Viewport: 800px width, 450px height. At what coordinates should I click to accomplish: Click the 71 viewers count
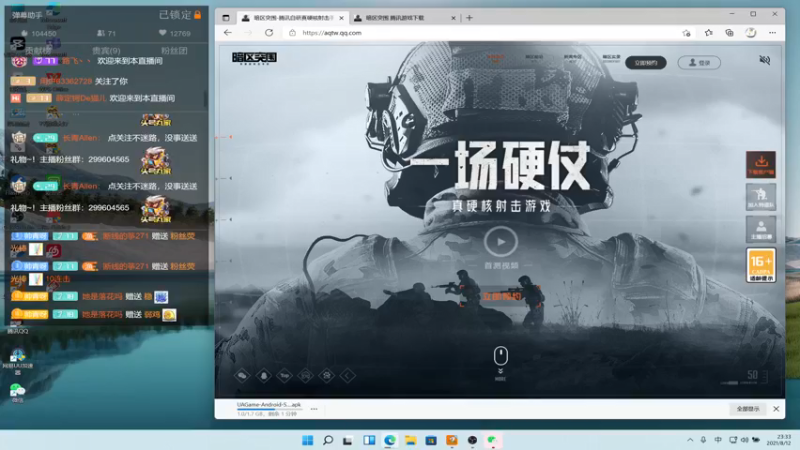(106, 33)
